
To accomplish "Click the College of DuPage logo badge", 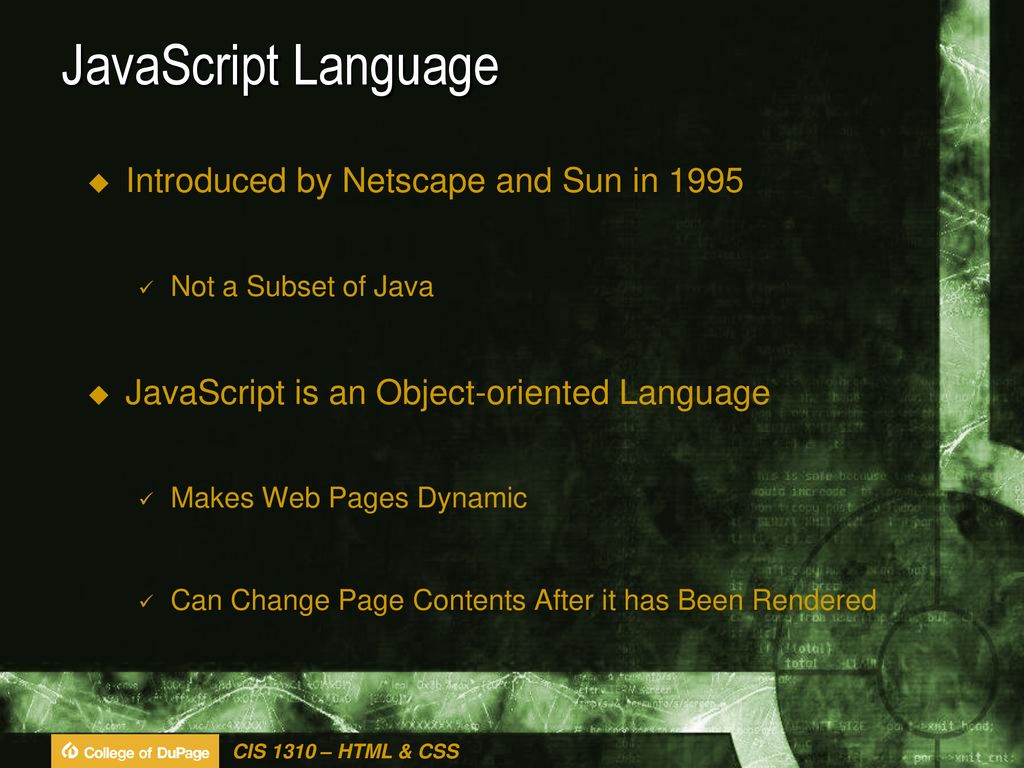I will click(135, 752).
